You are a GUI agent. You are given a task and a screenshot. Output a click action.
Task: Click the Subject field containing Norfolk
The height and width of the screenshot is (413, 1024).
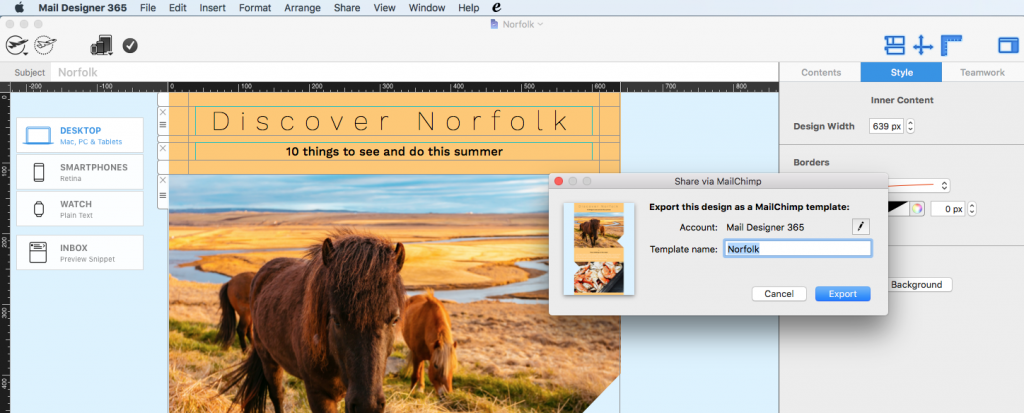pyautogui.click(x=415, y=73)
